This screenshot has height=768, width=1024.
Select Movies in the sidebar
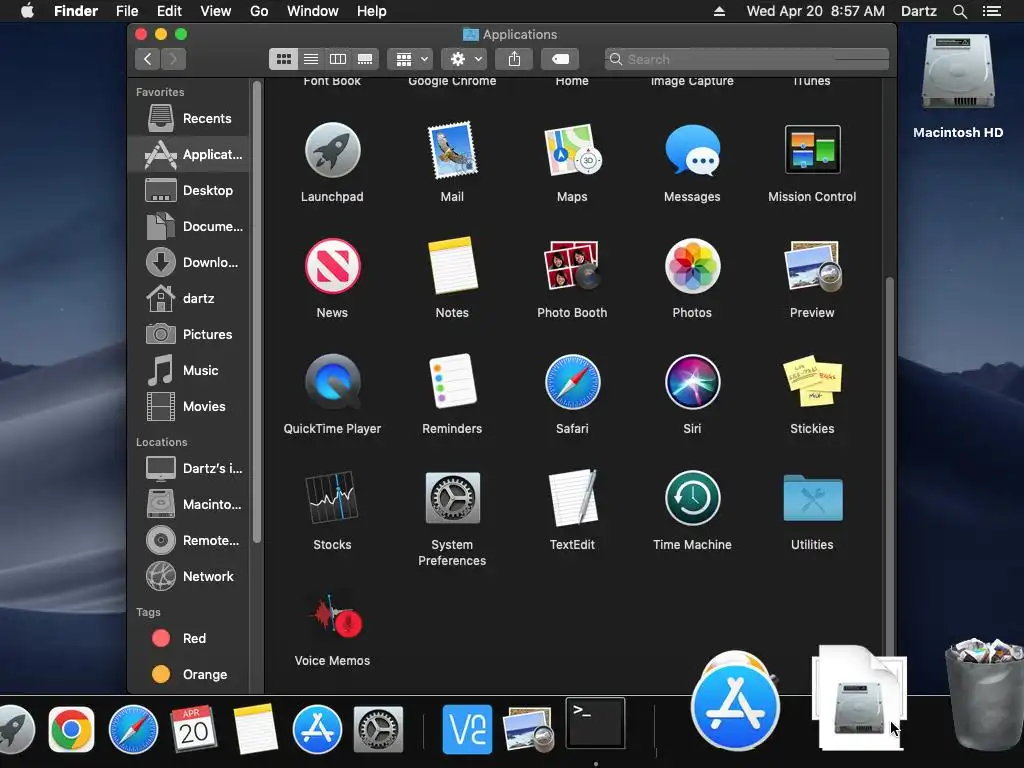coord(189,406)
